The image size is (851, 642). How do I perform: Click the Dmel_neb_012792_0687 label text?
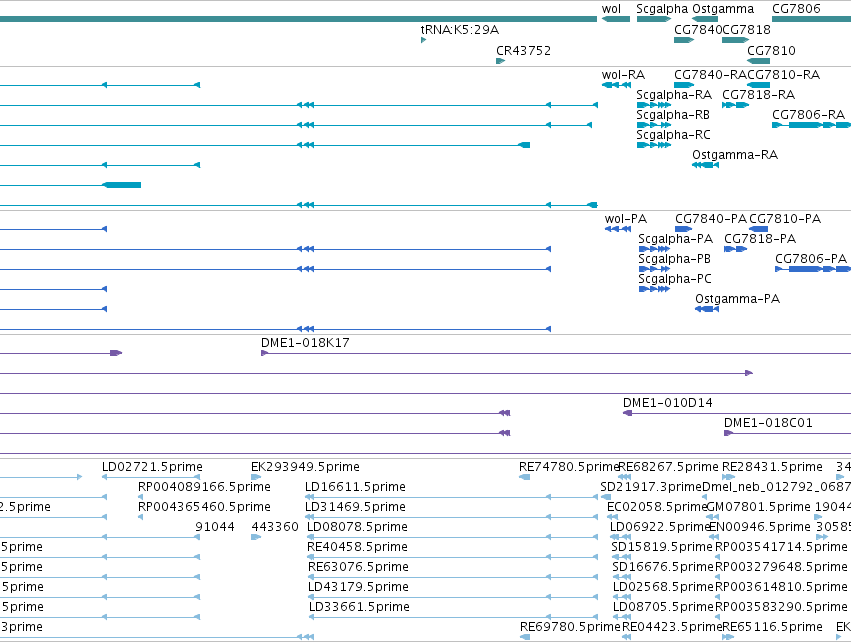777,487
